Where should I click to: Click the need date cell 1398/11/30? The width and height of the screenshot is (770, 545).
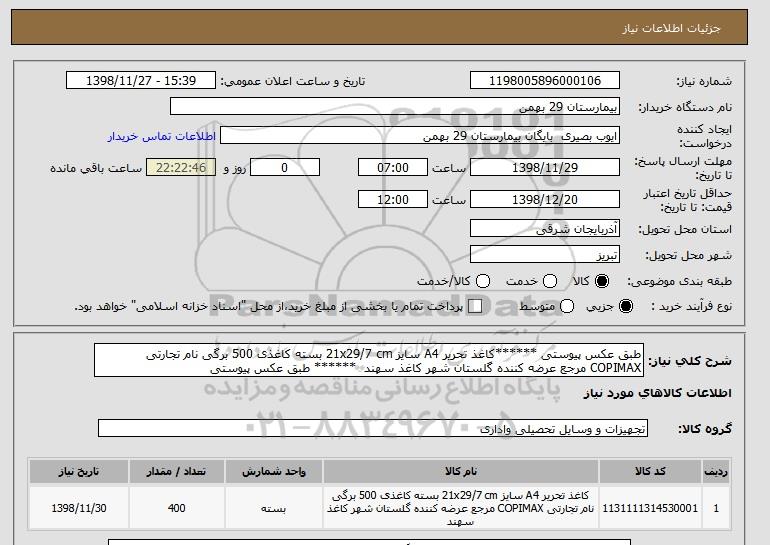79,508
